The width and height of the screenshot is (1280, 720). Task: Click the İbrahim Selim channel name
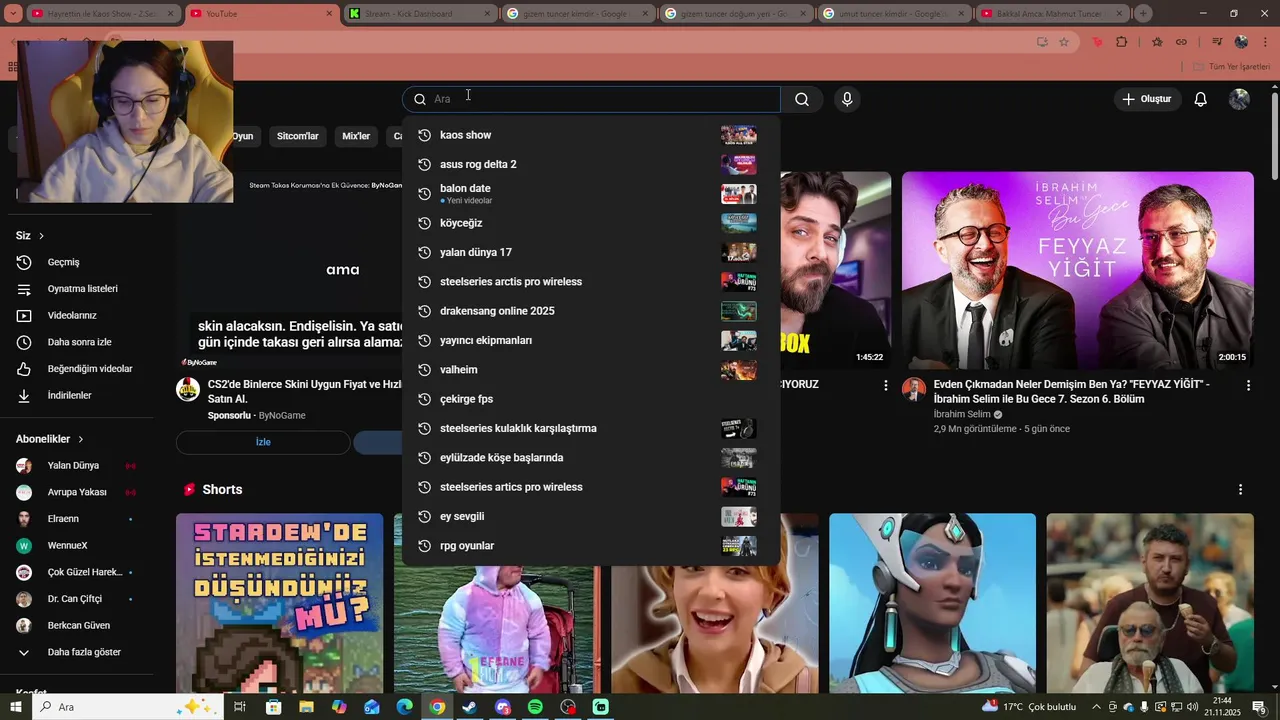[962, 414]
